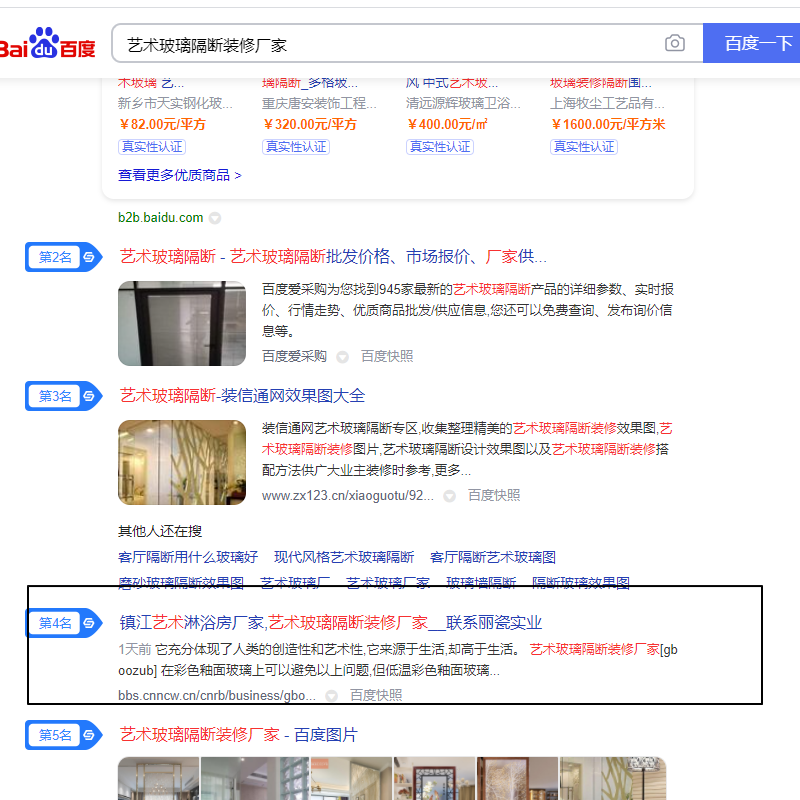
Task: Open third image in 百度图片 strip
Action: tap(352, 779)
